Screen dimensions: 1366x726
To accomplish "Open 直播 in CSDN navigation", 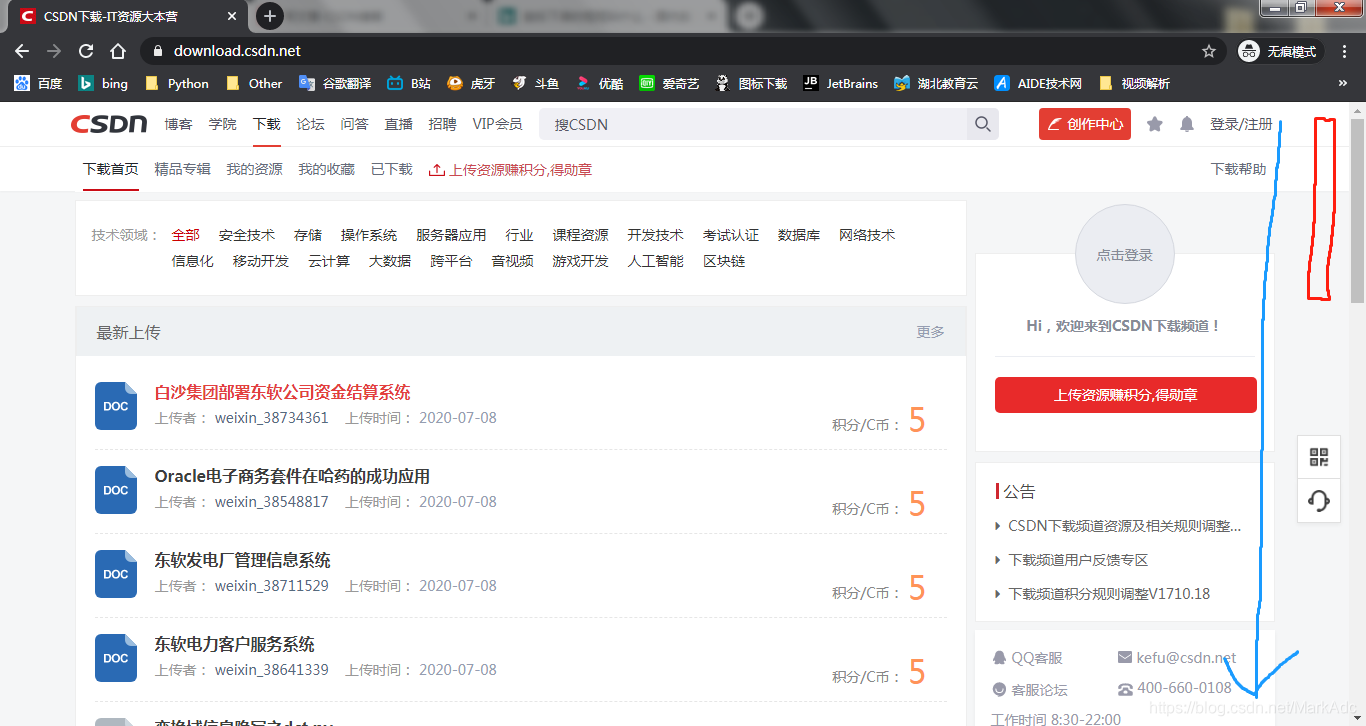I will (399, 124).
